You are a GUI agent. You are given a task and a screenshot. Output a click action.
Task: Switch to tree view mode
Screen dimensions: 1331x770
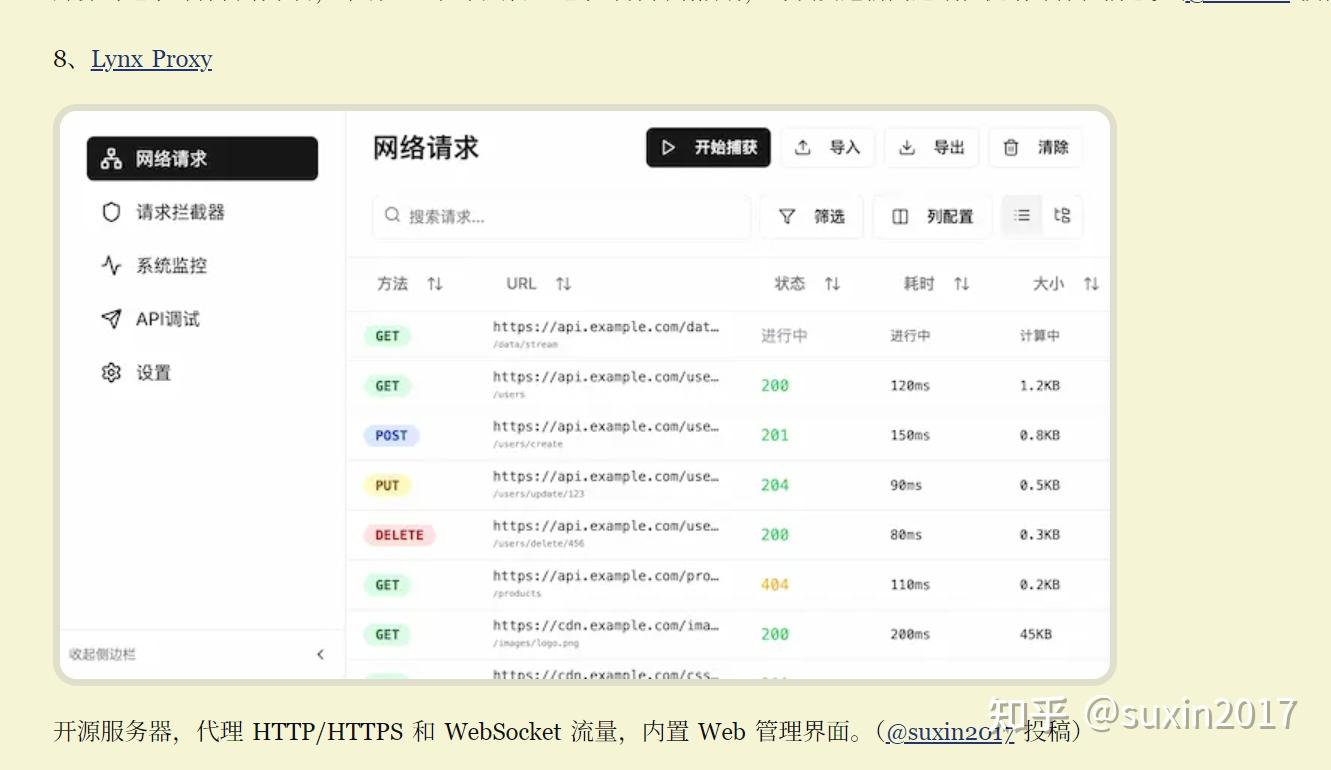point(1061,215)
